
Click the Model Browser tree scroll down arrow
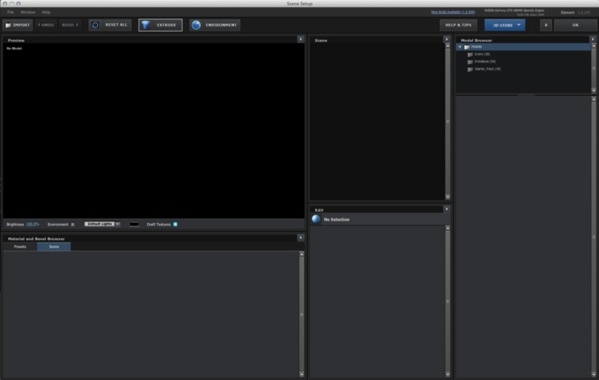(x=594, y=91)
